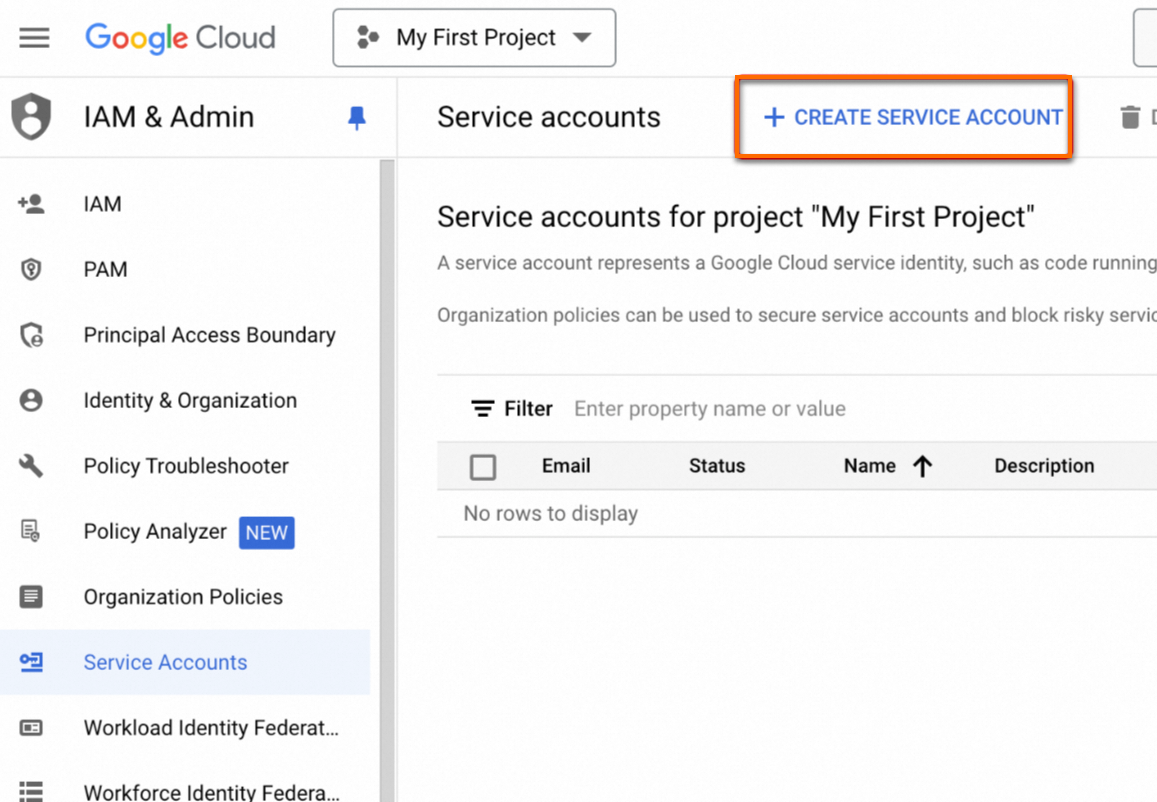
Task: Click Create Service Account button
Action: click(x=913, y=117)
